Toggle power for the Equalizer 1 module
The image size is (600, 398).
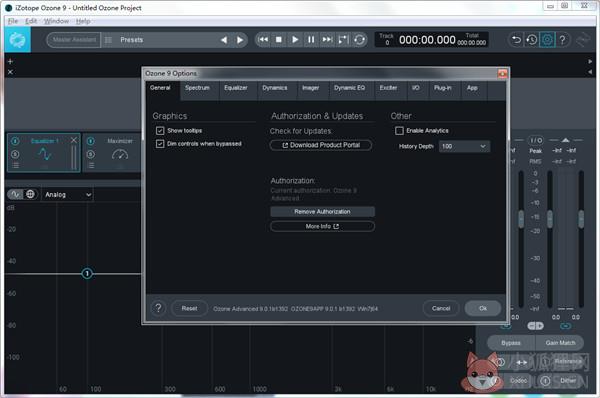(15, 141)
